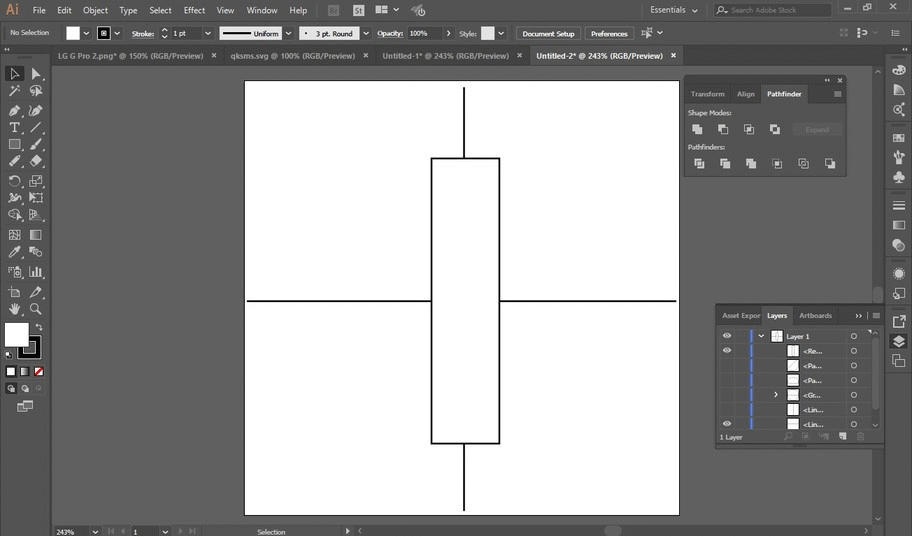Open the Effect menu
The height and width of the screenshot is (537, 912).
[x=194, y=10]
